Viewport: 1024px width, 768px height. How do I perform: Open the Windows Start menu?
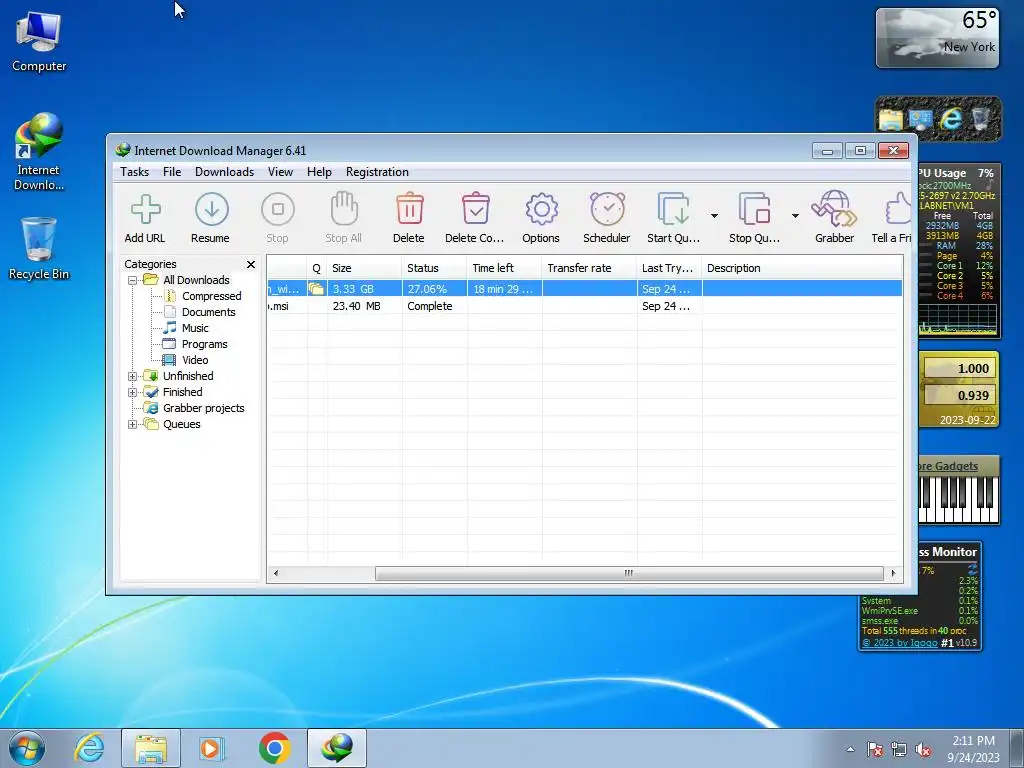[27, 748]
